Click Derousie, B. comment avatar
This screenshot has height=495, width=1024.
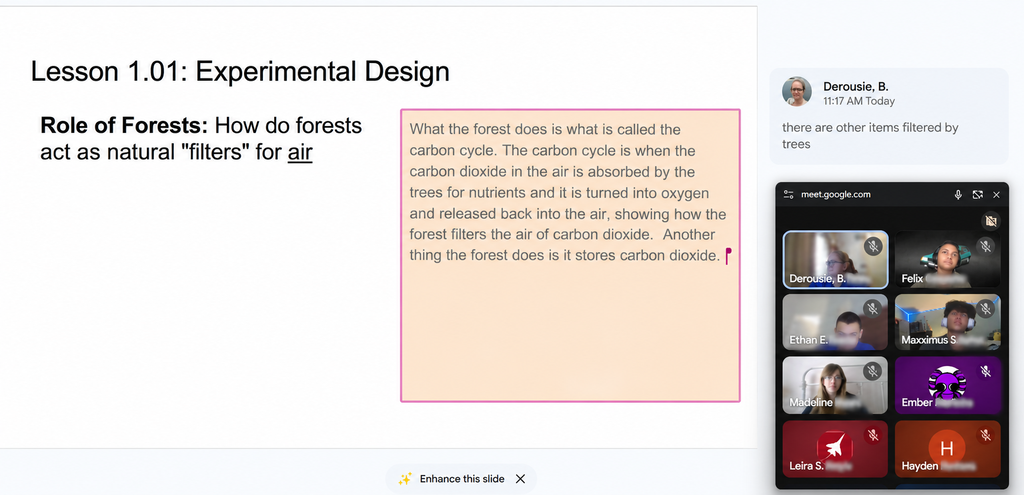point(797,91)
